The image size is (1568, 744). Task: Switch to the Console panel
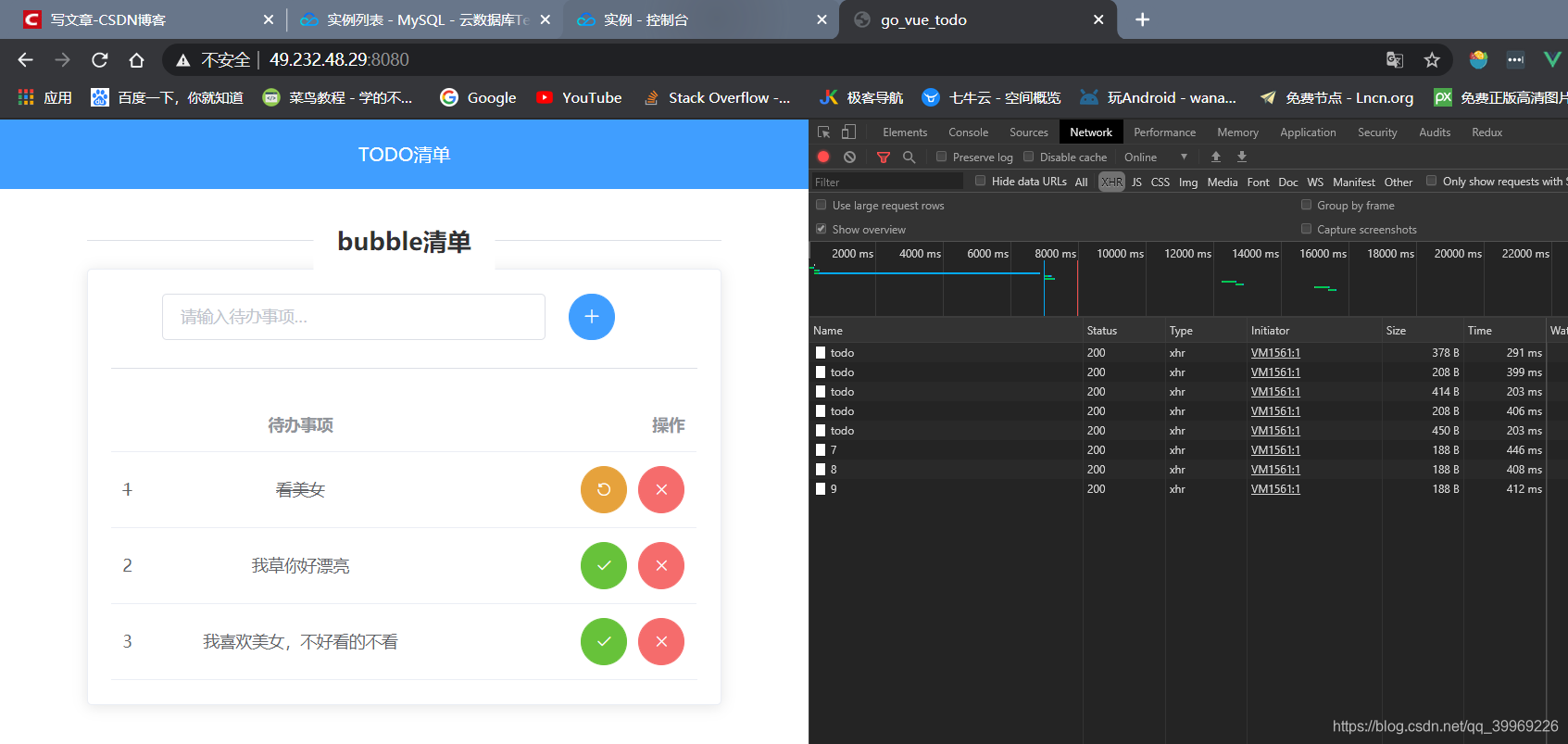(x=968, y=132)
